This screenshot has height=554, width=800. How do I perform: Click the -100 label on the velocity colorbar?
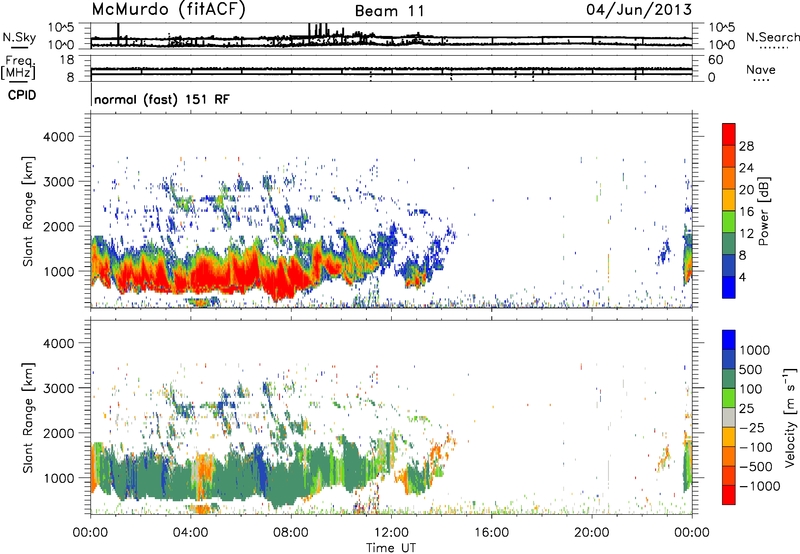756,447
